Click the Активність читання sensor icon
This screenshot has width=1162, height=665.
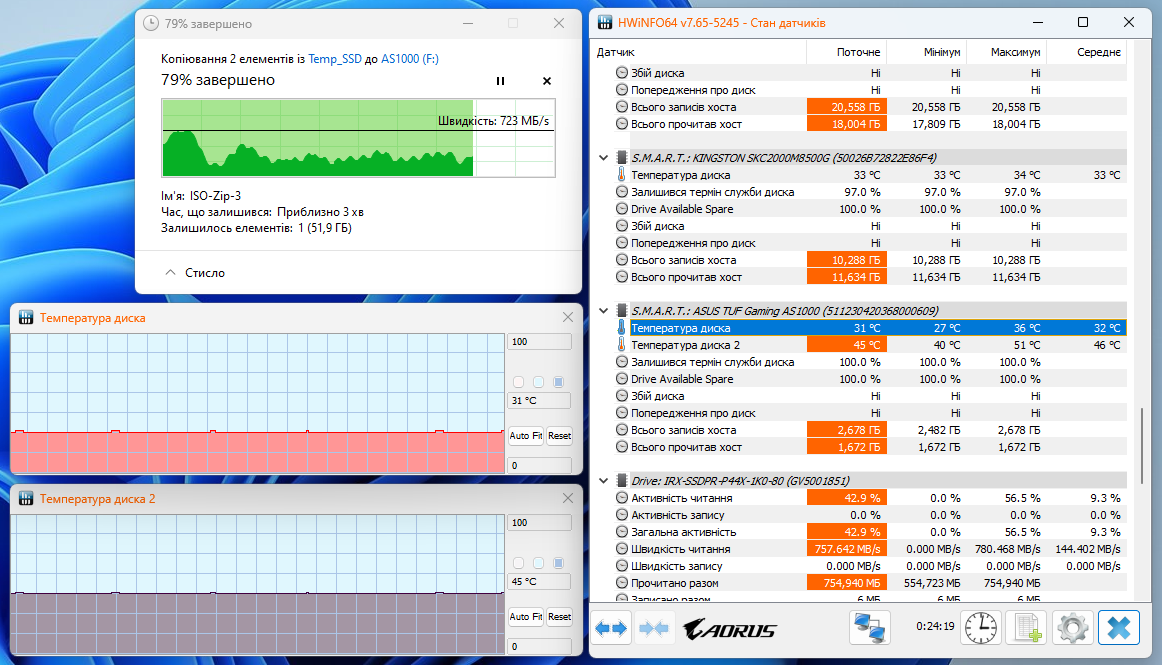[622, 497]
